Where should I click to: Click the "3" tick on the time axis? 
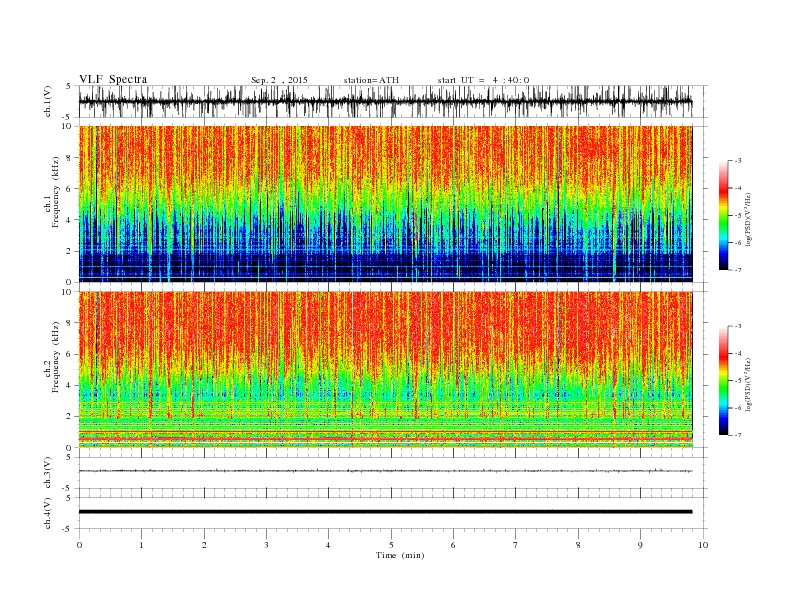[x=266, y=545]
